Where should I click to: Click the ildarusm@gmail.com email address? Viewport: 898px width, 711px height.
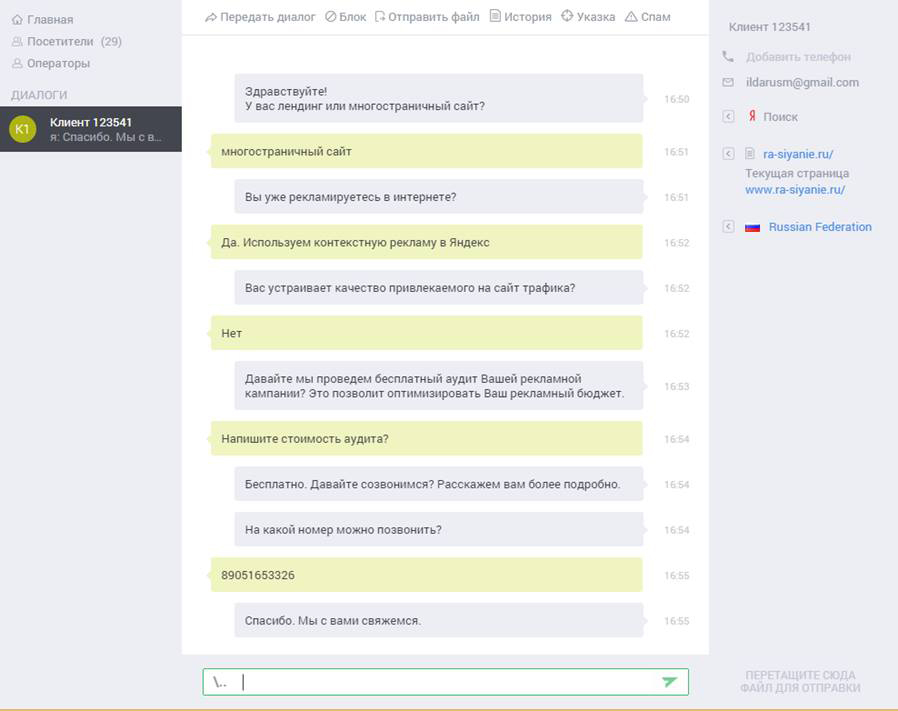(802, 83)
